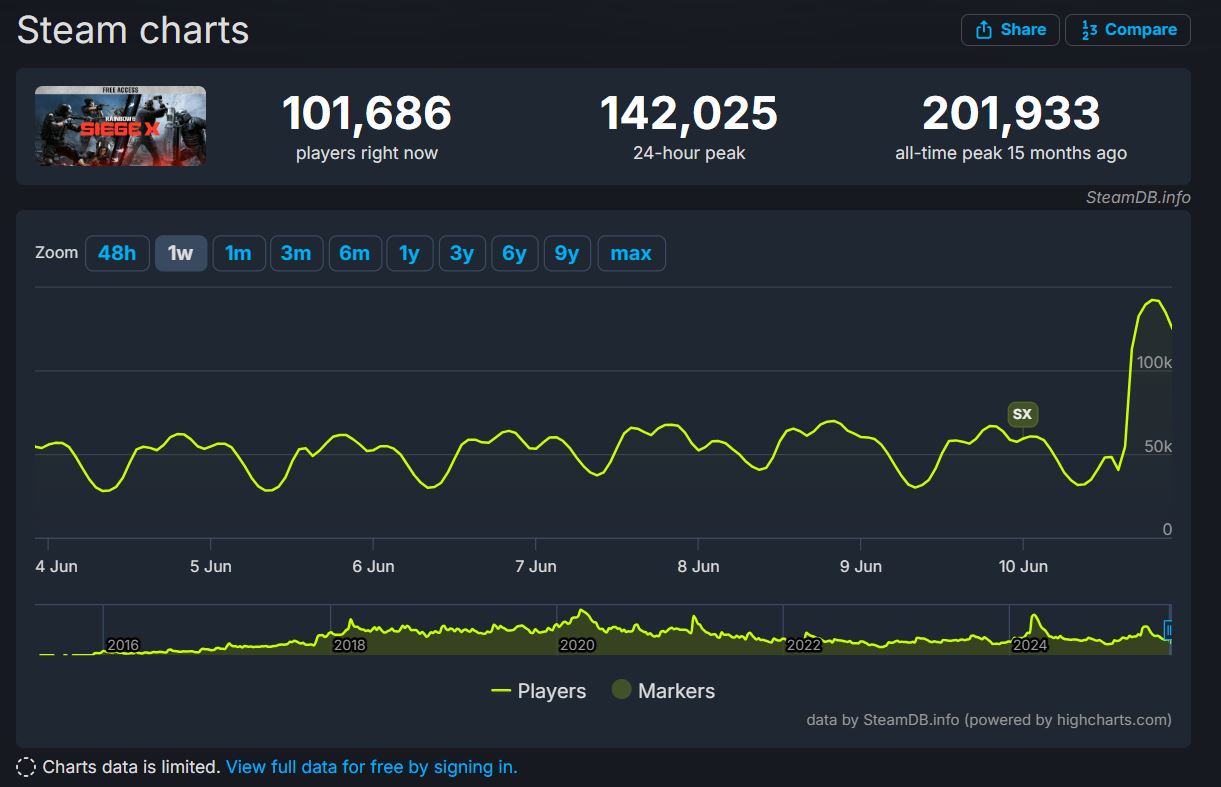Click the 4 Jun axis label
The height and width of the screenshot is (787, 1221).
click(56, 566)
